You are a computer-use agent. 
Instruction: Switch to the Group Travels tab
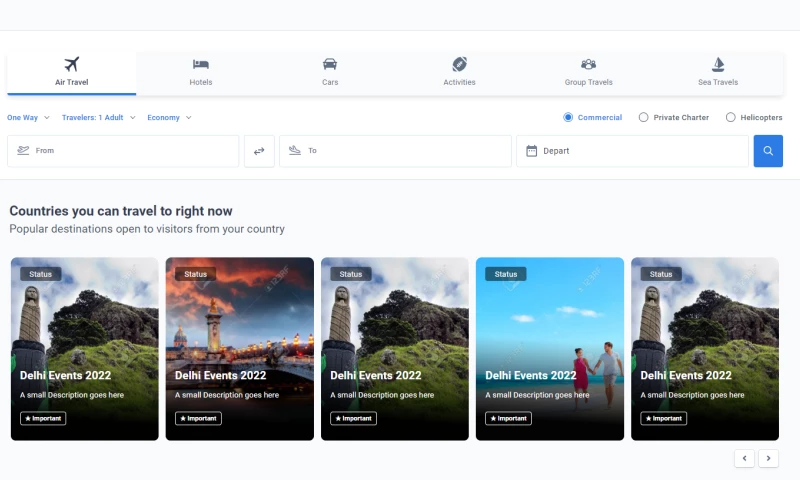coord(588,73)
